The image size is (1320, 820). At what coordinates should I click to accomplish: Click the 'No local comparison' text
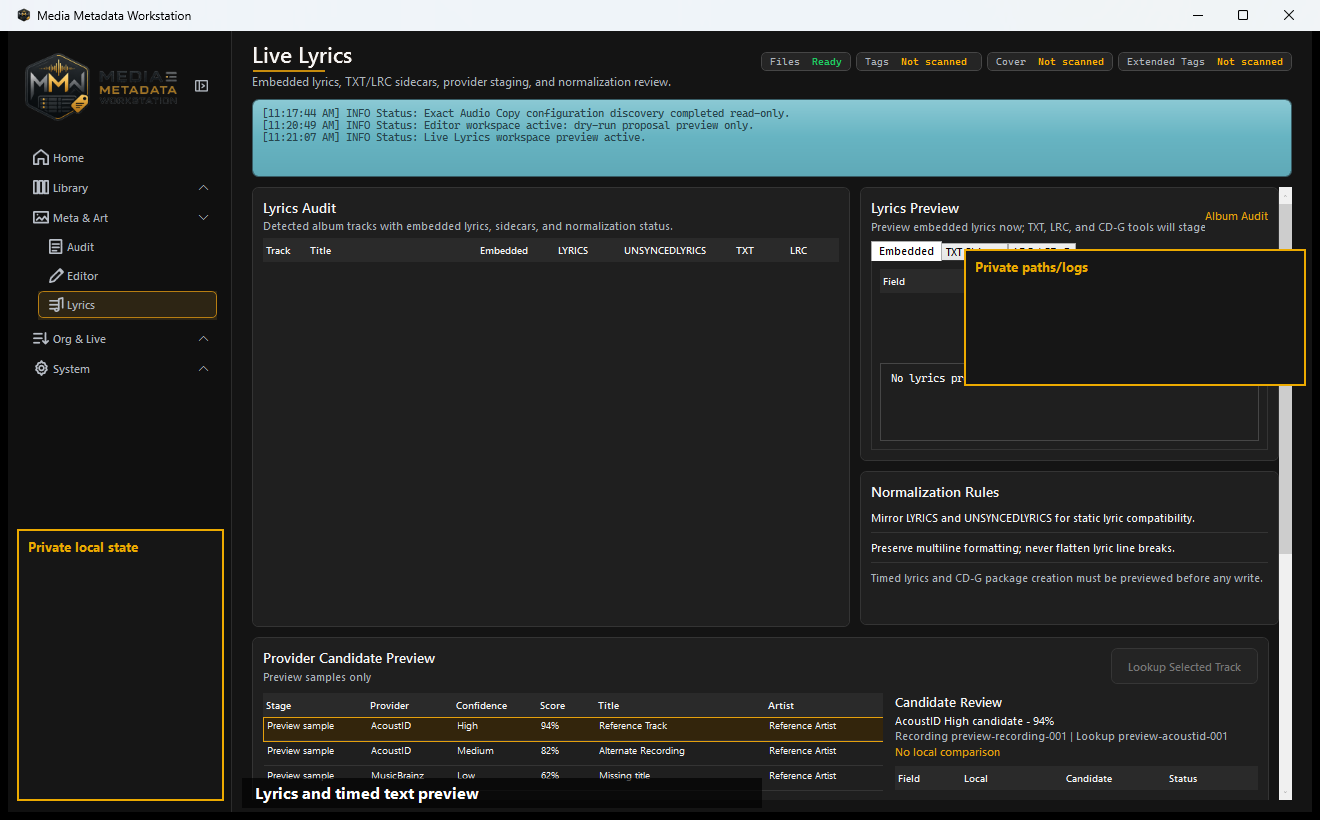coord(947,752)
